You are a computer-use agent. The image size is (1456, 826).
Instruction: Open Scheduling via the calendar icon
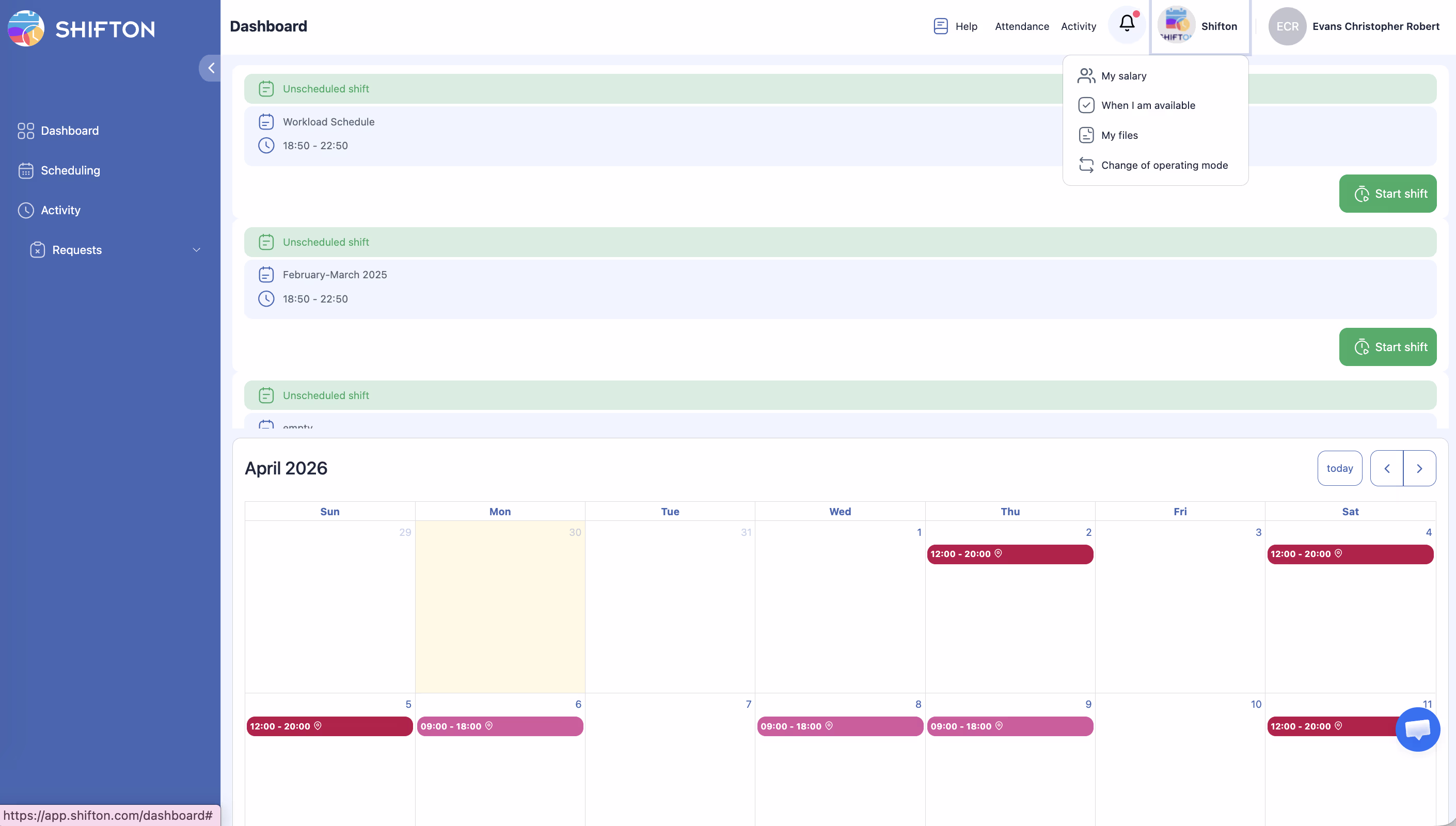(x=25, y=170)
